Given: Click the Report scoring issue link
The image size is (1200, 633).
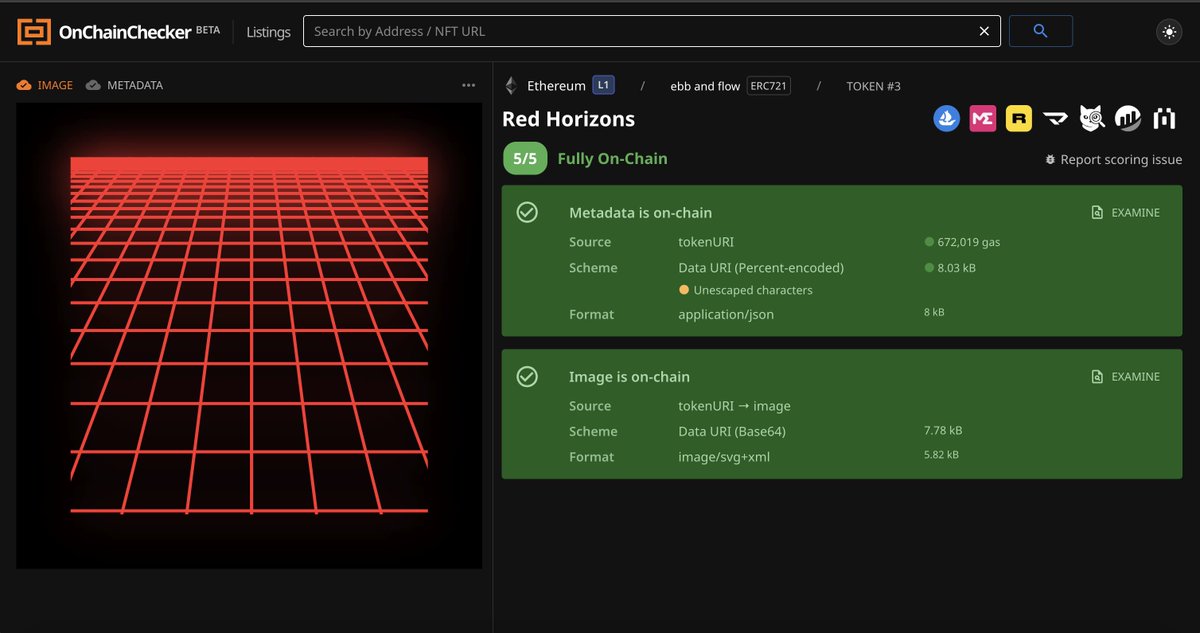Looking at the screenshot, I should [x=1121, y=159].
